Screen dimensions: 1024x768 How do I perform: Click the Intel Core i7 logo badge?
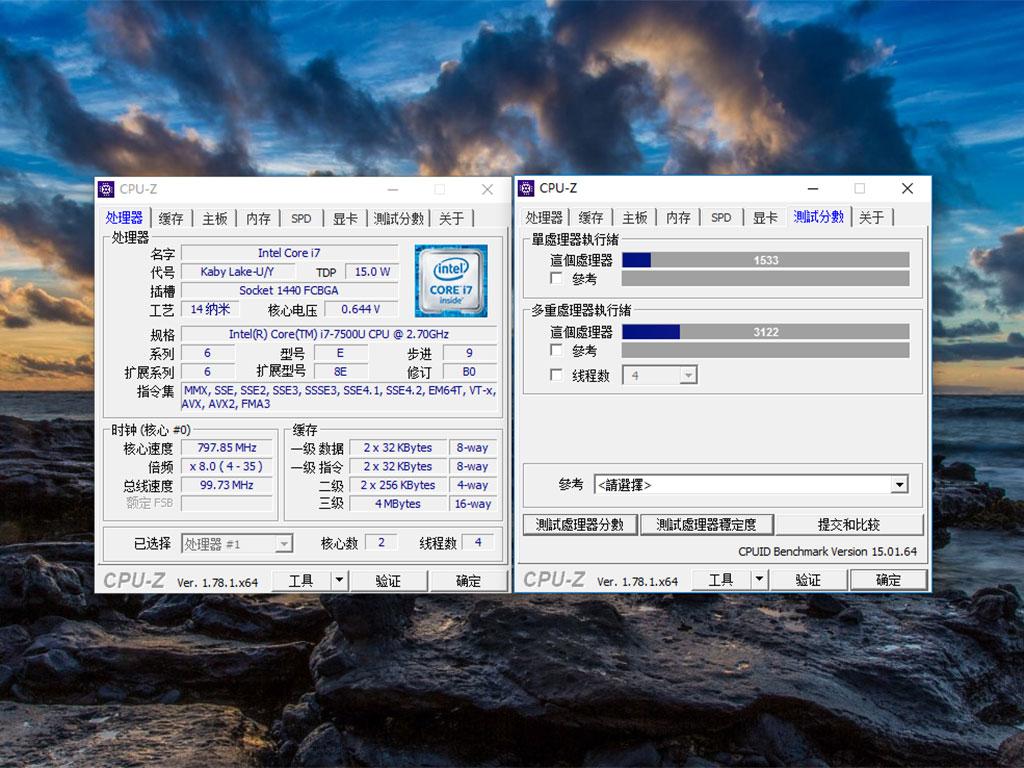(451, 281)
